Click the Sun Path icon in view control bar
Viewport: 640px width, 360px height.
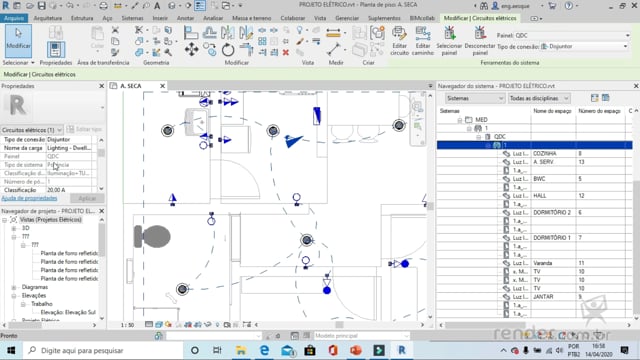pos(168,325)
